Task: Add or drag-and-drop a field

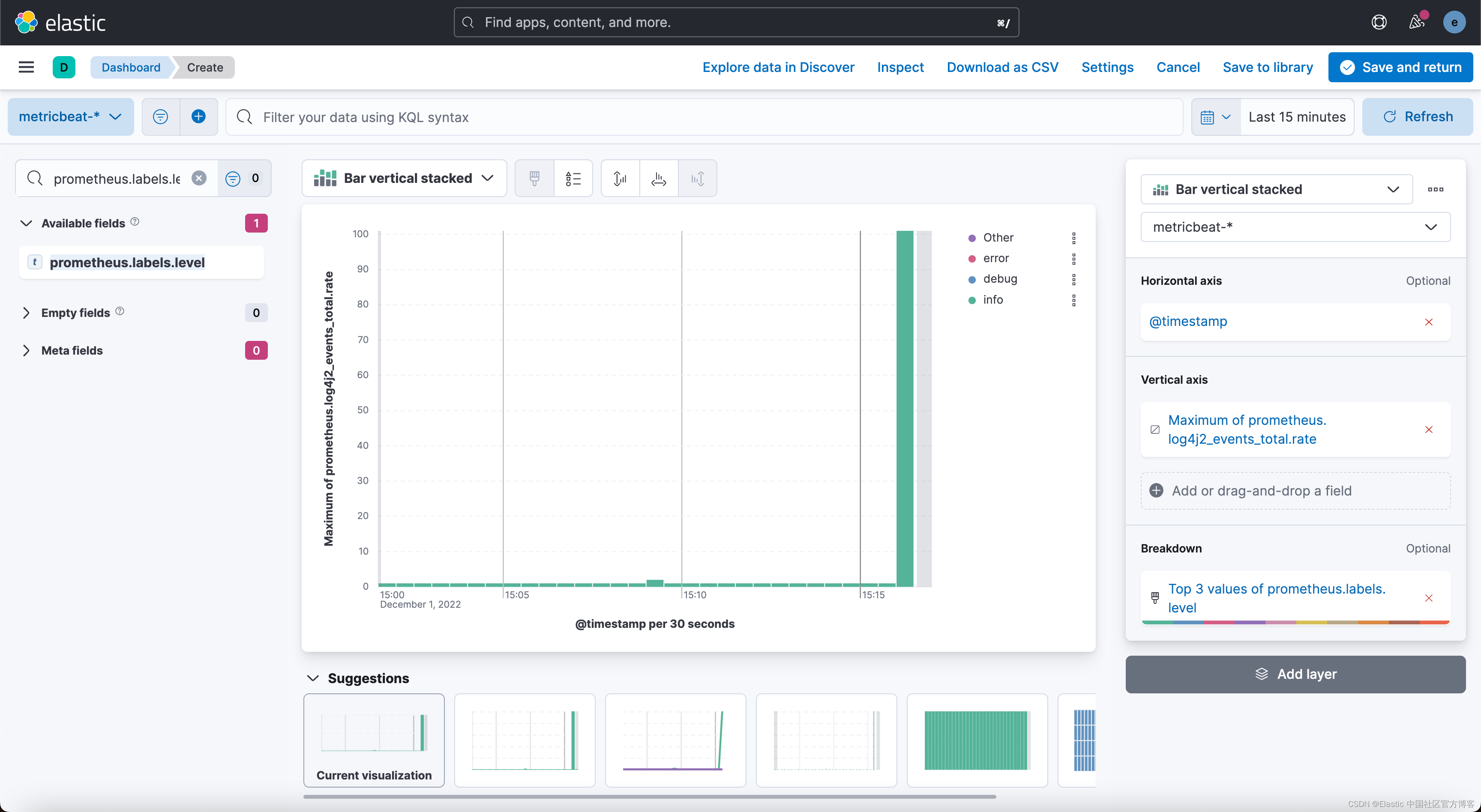Action: click(x=1295, y=491)
